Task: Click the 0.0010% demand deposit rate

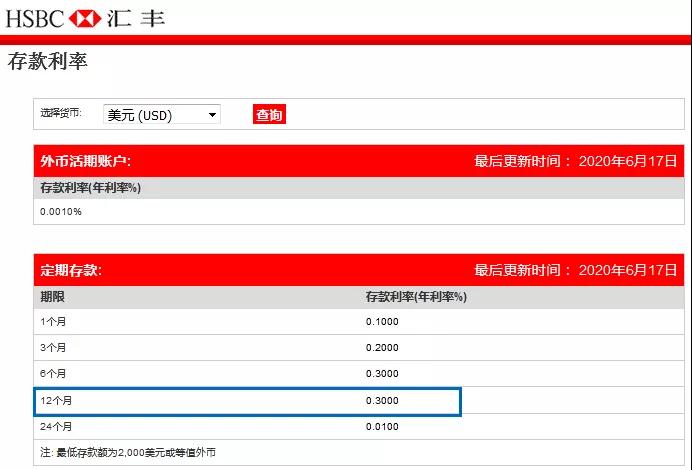Action: pos(61,211)
